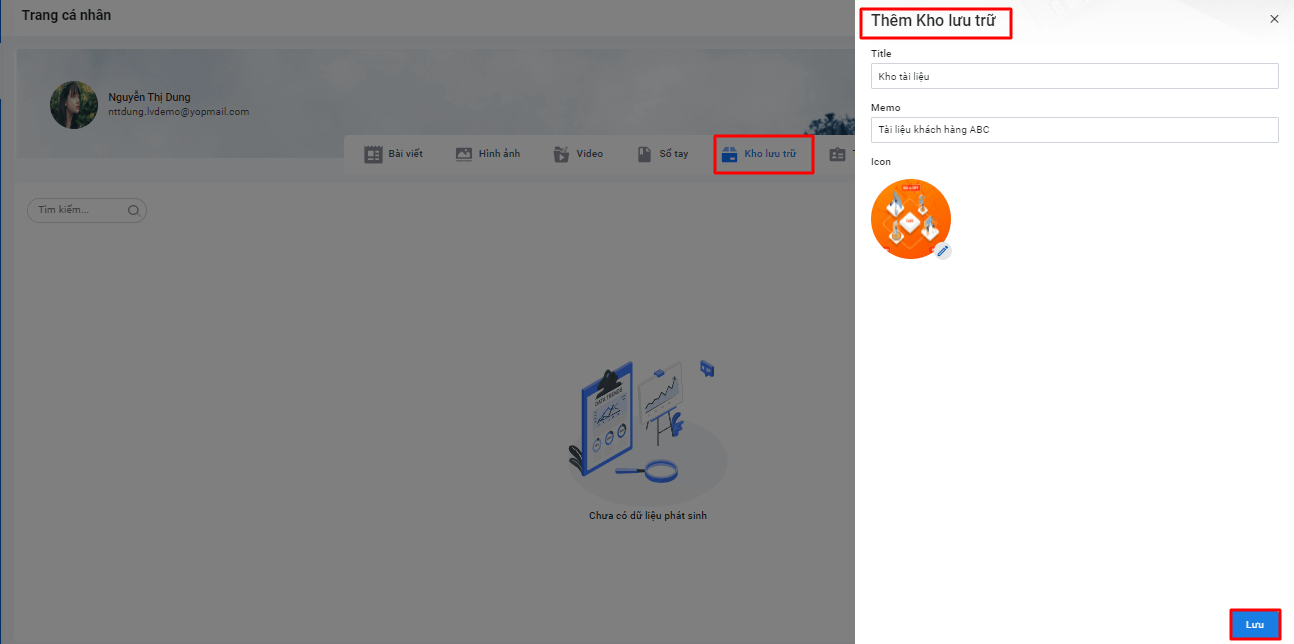Select the Video clapperboard icon

[x=561, y=155]
